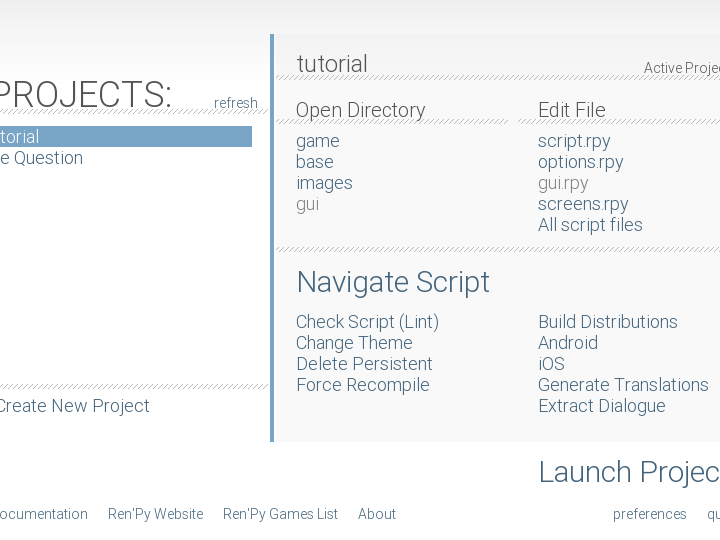This screenshot has width=720, height=540.
Task: Click Create New Project
Action: 73,406
